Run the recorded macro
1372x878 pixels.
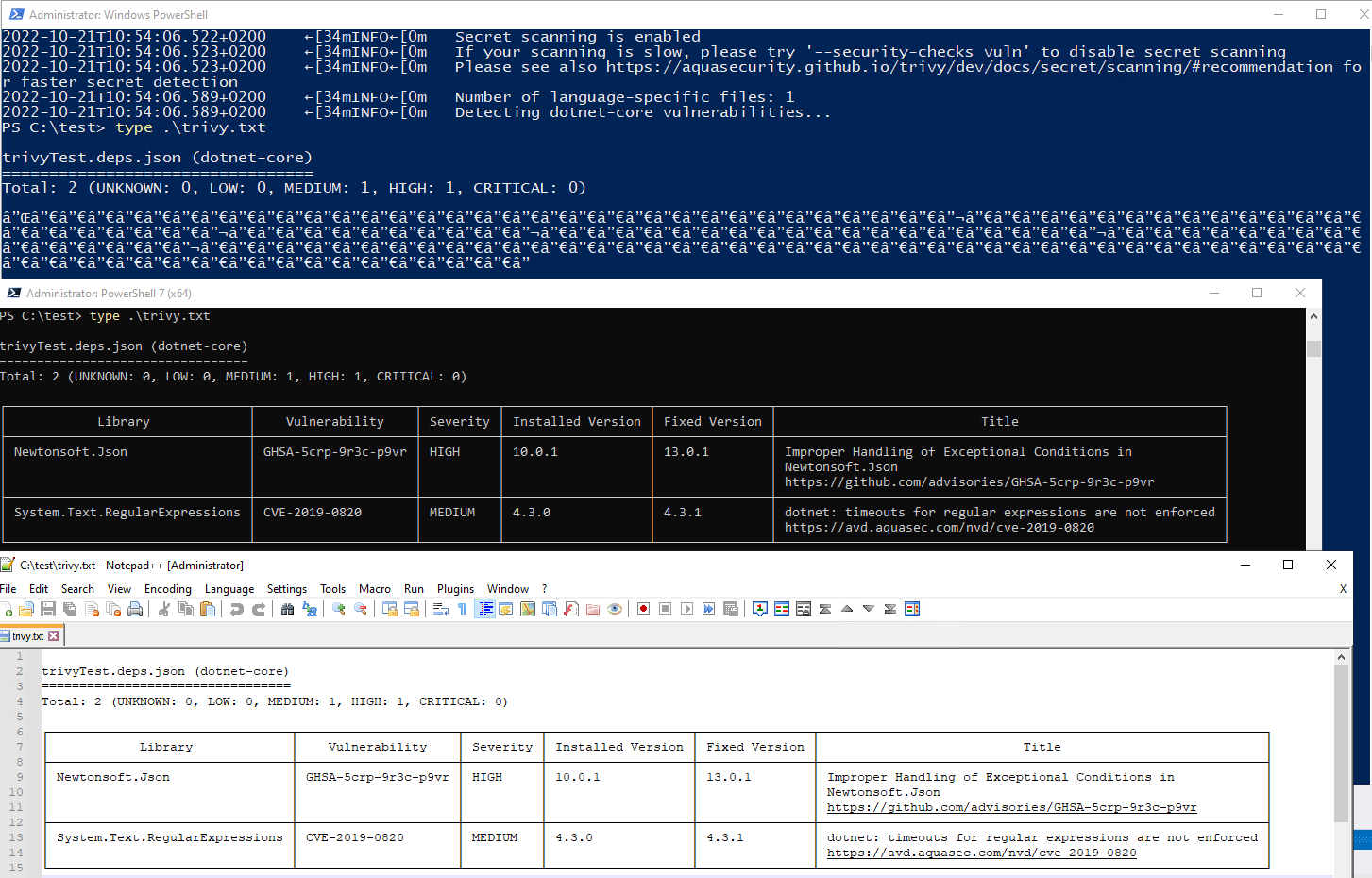pyautogui.click(x=688, y=609)
